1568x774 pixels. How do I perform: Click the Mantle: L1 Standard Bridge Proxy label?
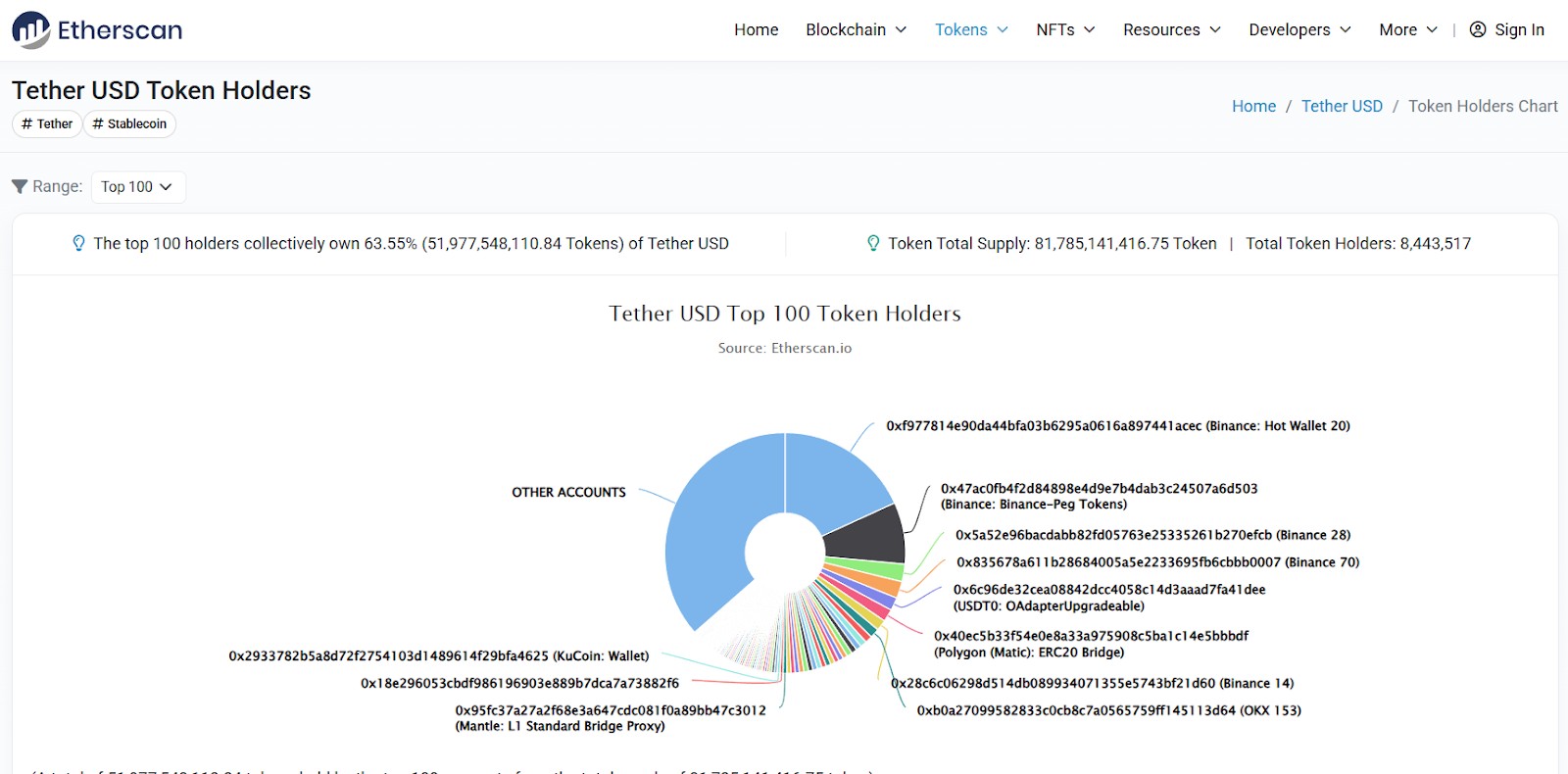(611, 718)
